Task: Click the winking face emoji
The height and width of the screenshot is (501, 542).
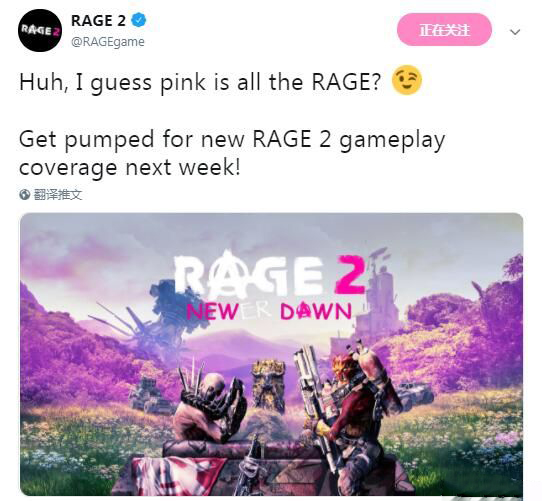Action: click(x=406, y=80)
